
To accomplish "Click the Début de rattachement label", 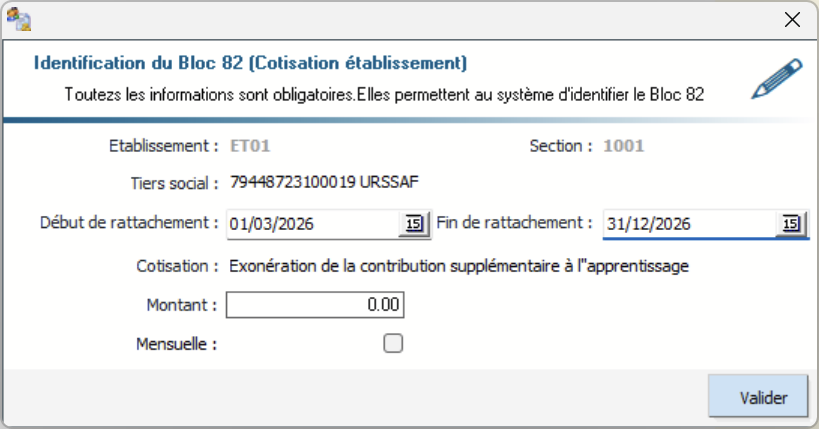I will tap(130, 222).
